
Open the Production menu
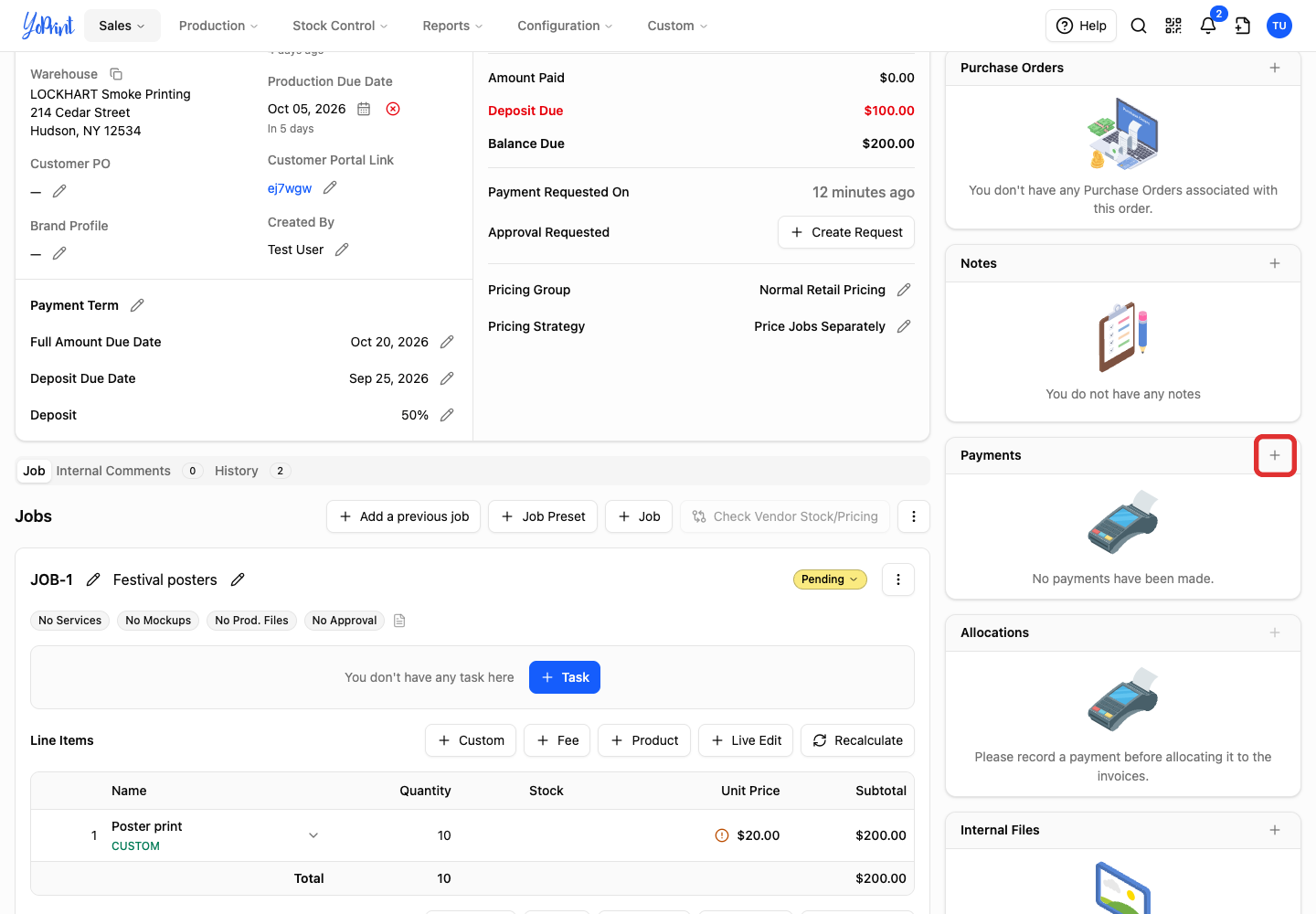[218, 26]
